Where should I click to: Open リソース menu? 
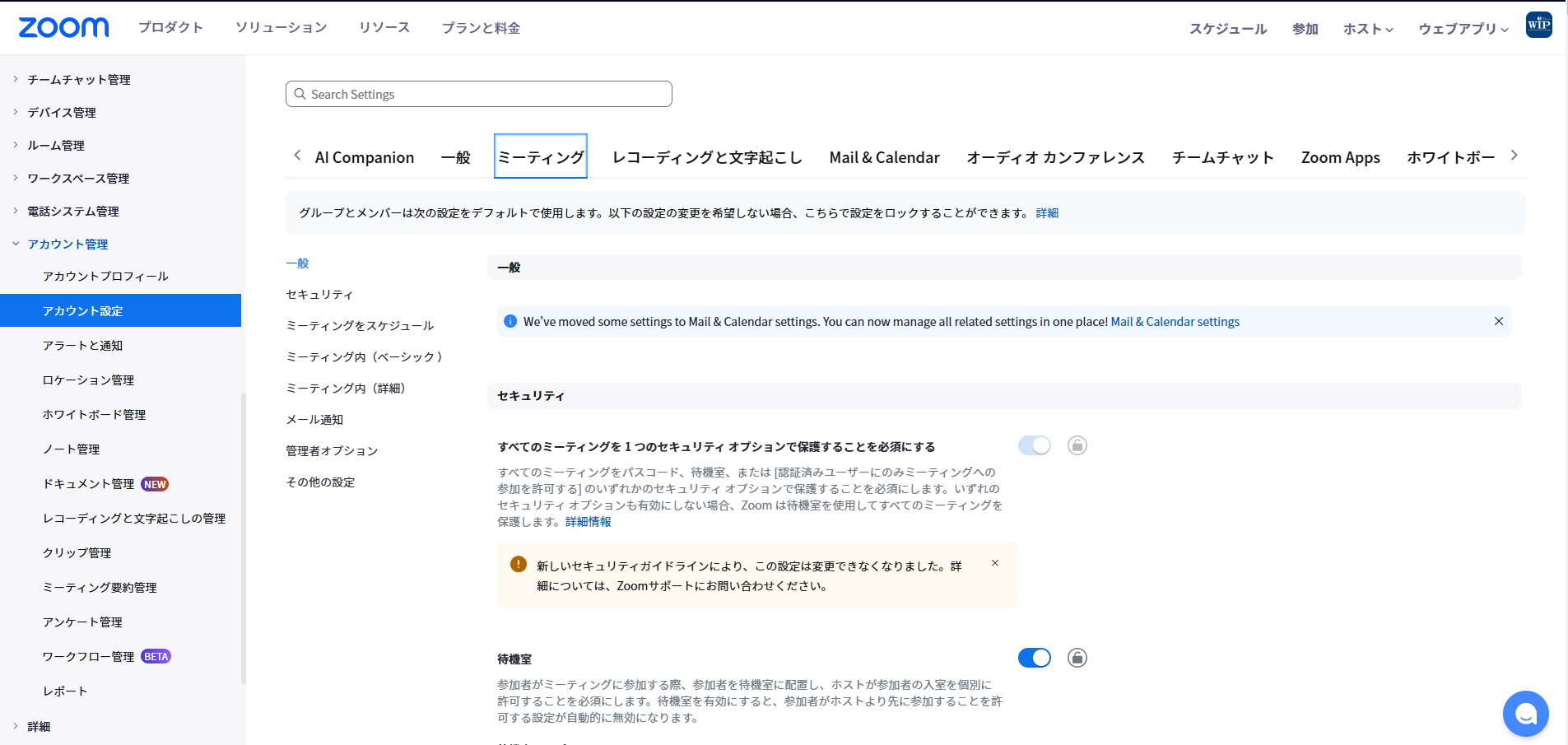tap(384, 27)
